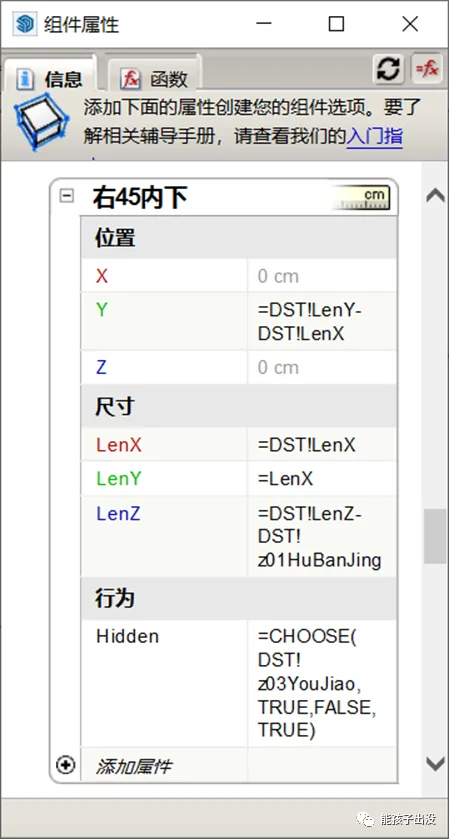Select the Z position attribute name
The width and height of the screenshot is (449, 839).
[x=101, y=368]
